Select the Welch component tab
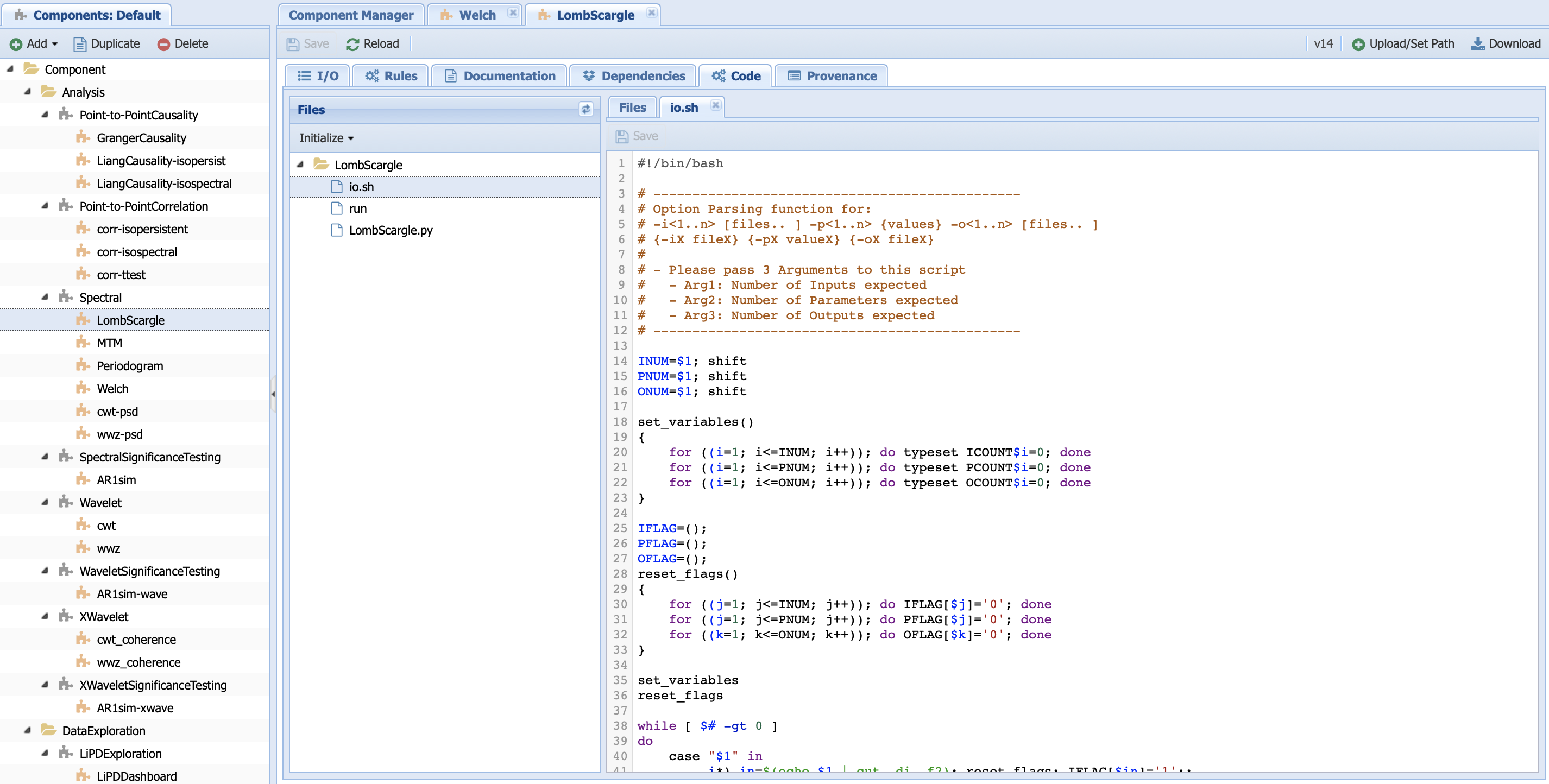Viewport: 1549px width, 784px height. point(475,14)
